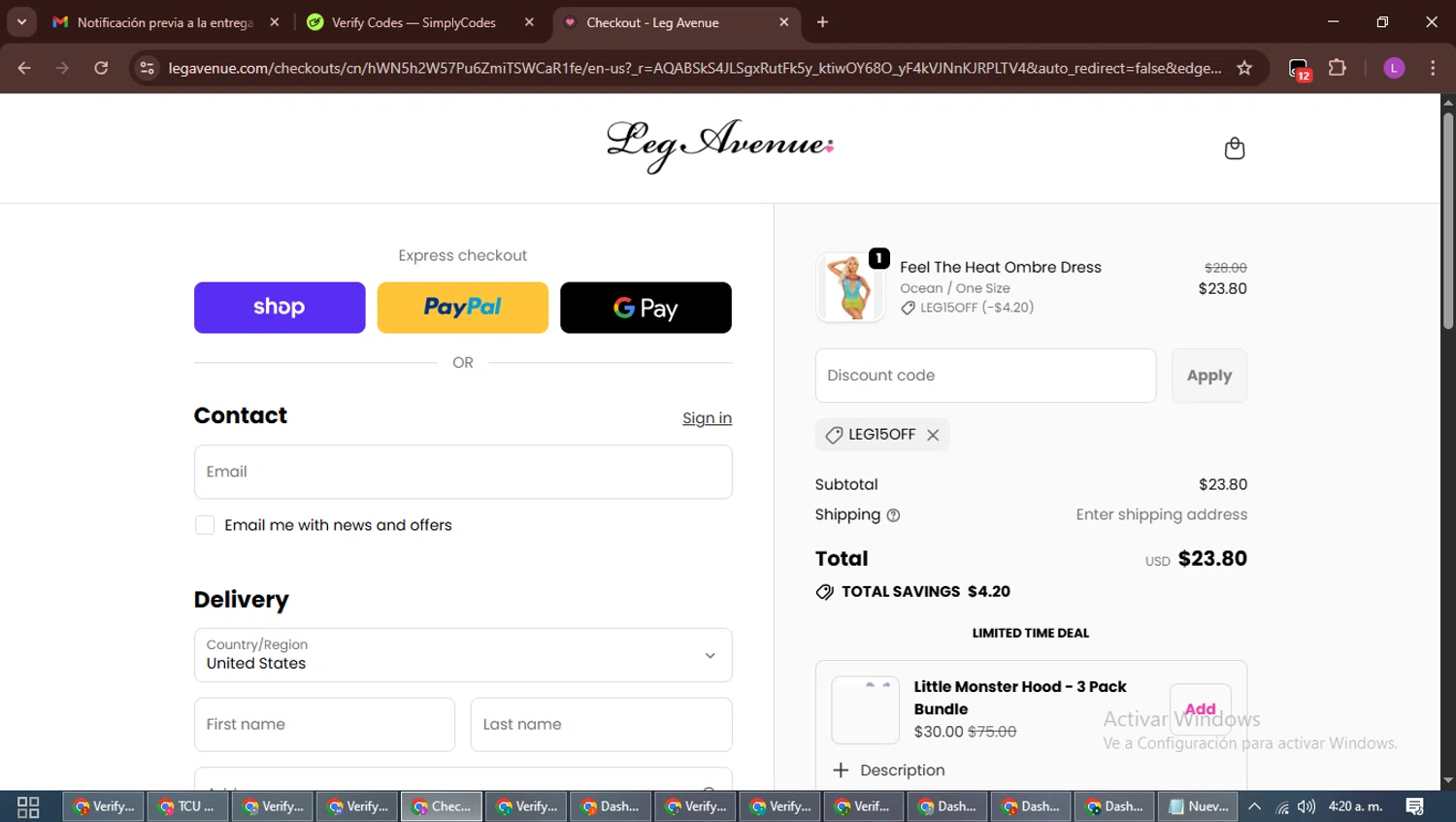Viewport: 1456px width, 822px height.
Task: Open the Chrome profile avatar L
Action: 1394,68
